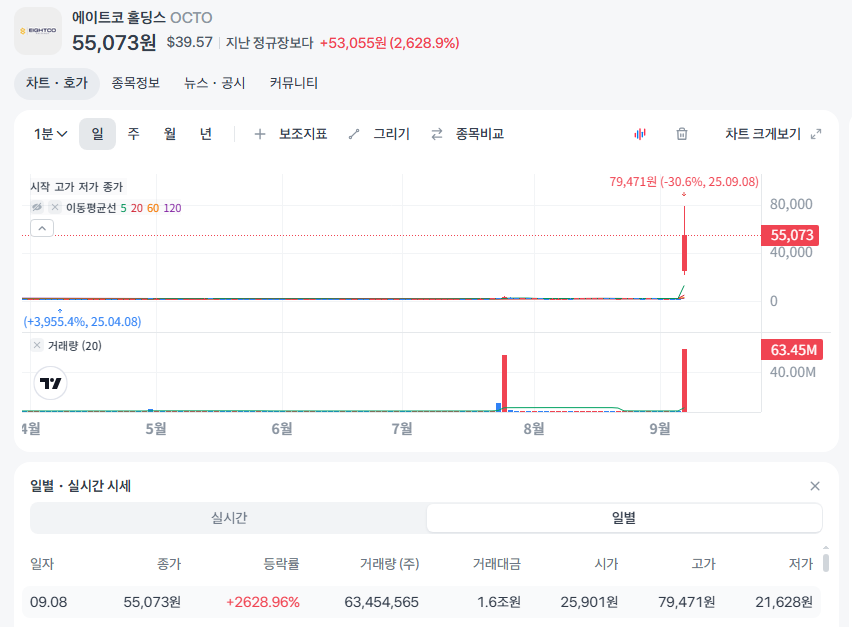Select the 60-day moving average label

153,208
